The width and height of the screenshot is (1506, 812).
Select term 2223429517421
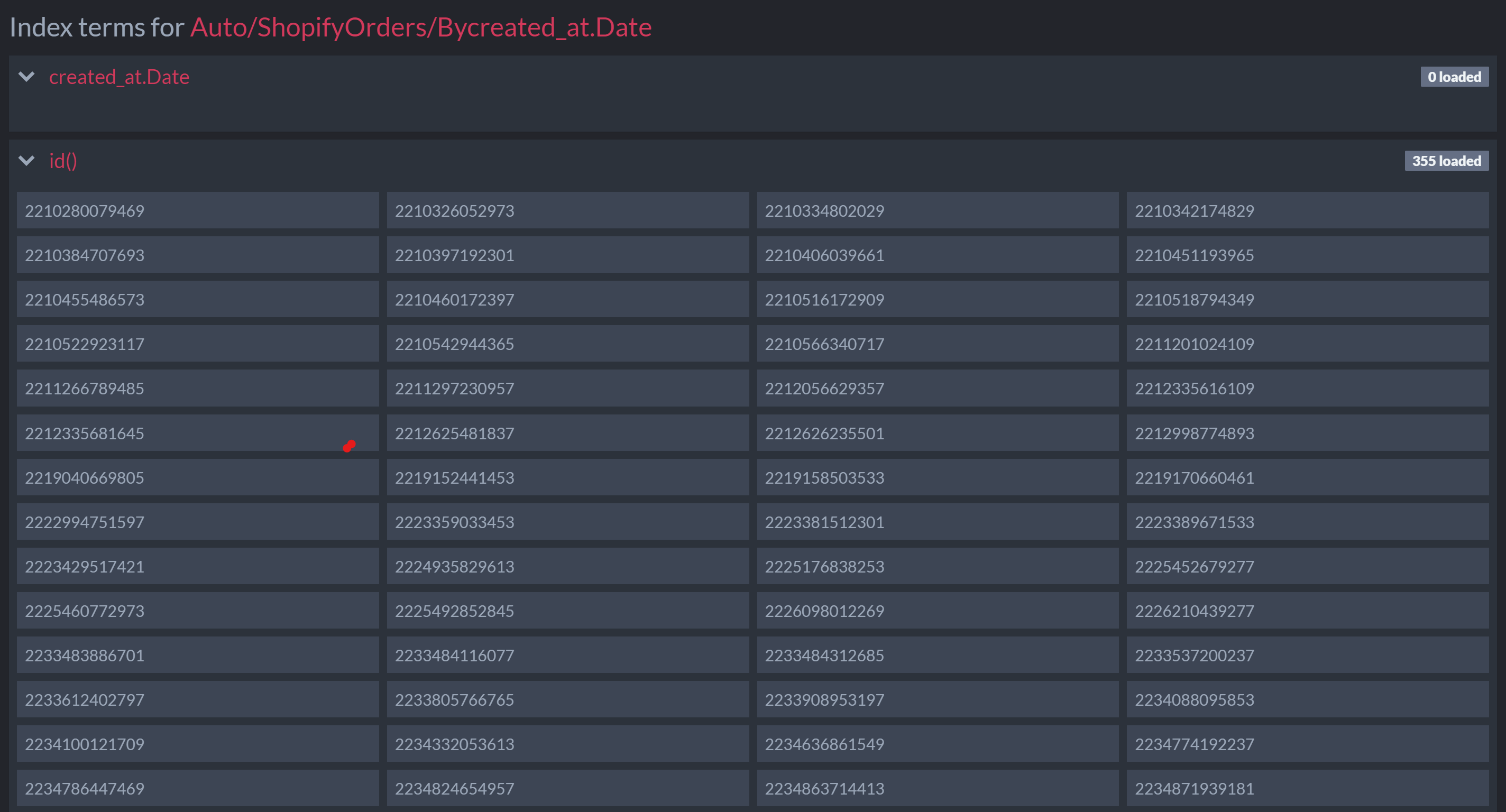(198, 567)
